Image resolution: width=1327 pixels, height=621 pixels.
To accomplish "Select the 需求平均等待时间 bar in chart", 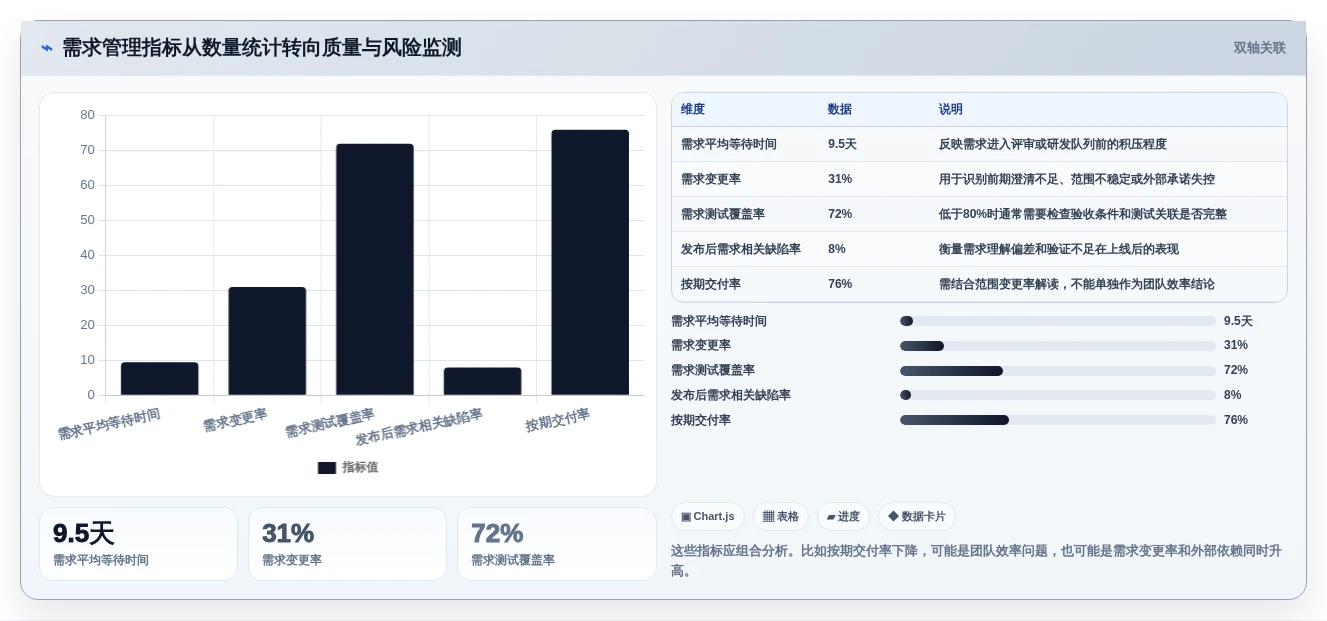I will pyautogui.click(x=160, y=378).
